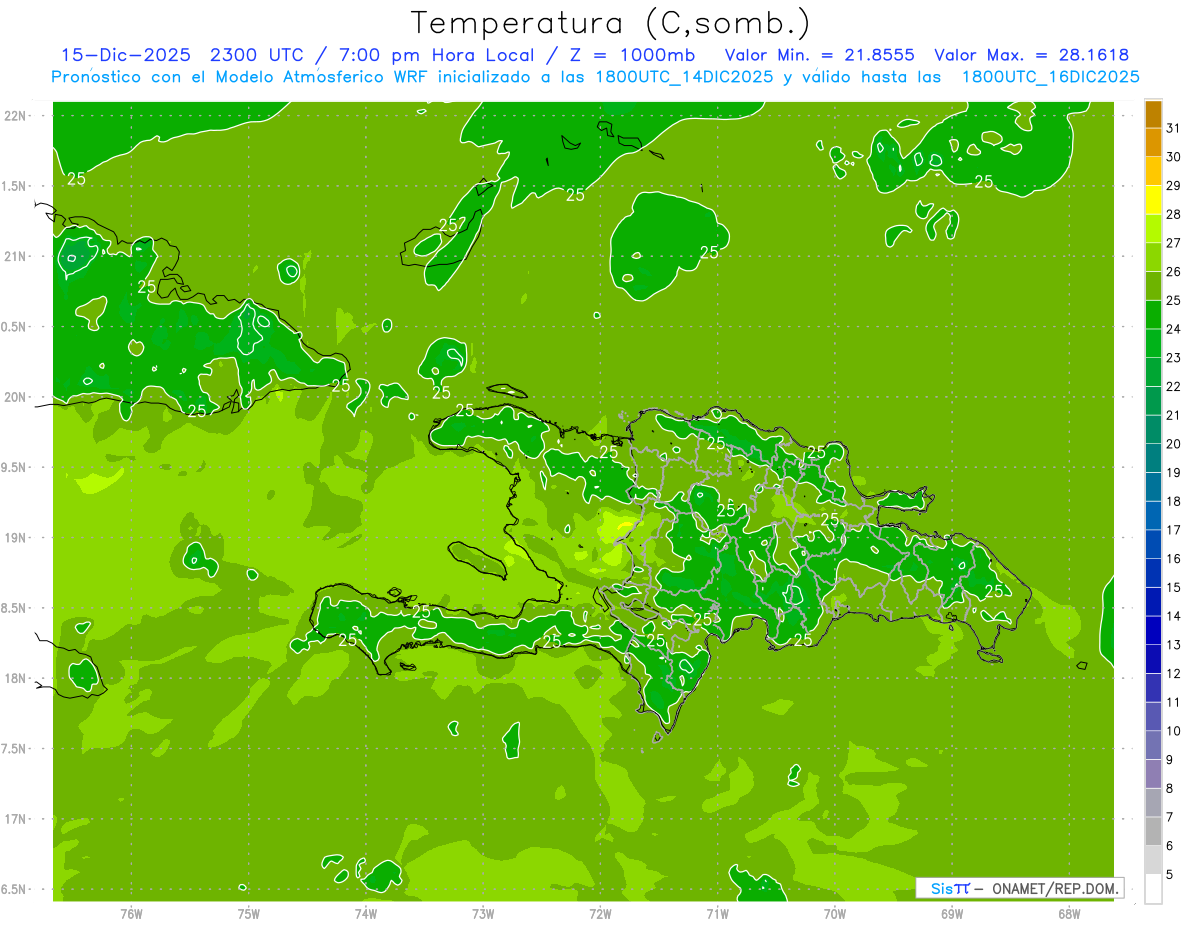This screenshot has height=927, width=1200.
Task: Pick the orange swatch between 30 and 31
Action: pos(1153,143)
